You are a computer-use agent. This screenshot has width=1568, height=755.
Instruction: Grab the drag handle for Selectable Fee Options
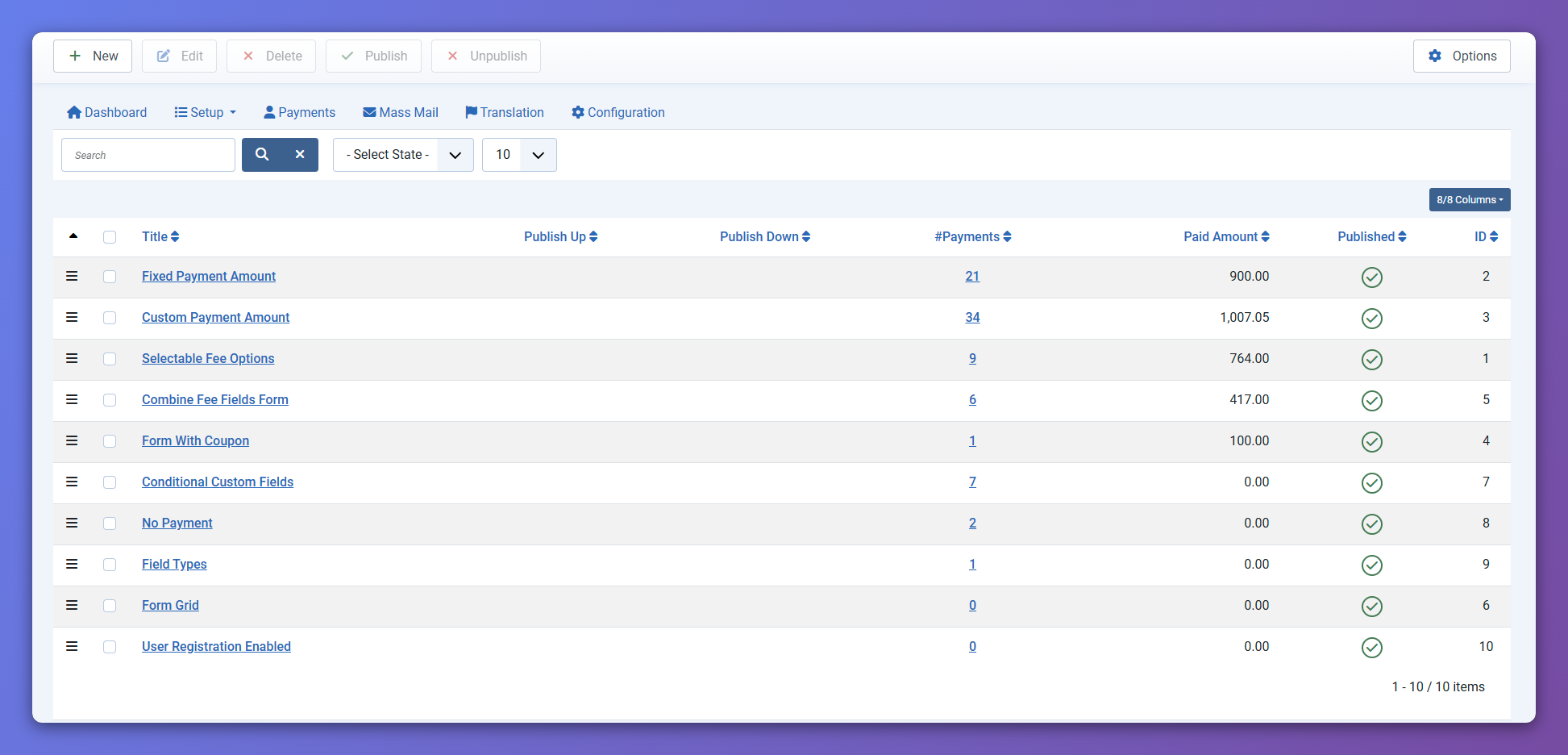(x=72, y=358)
